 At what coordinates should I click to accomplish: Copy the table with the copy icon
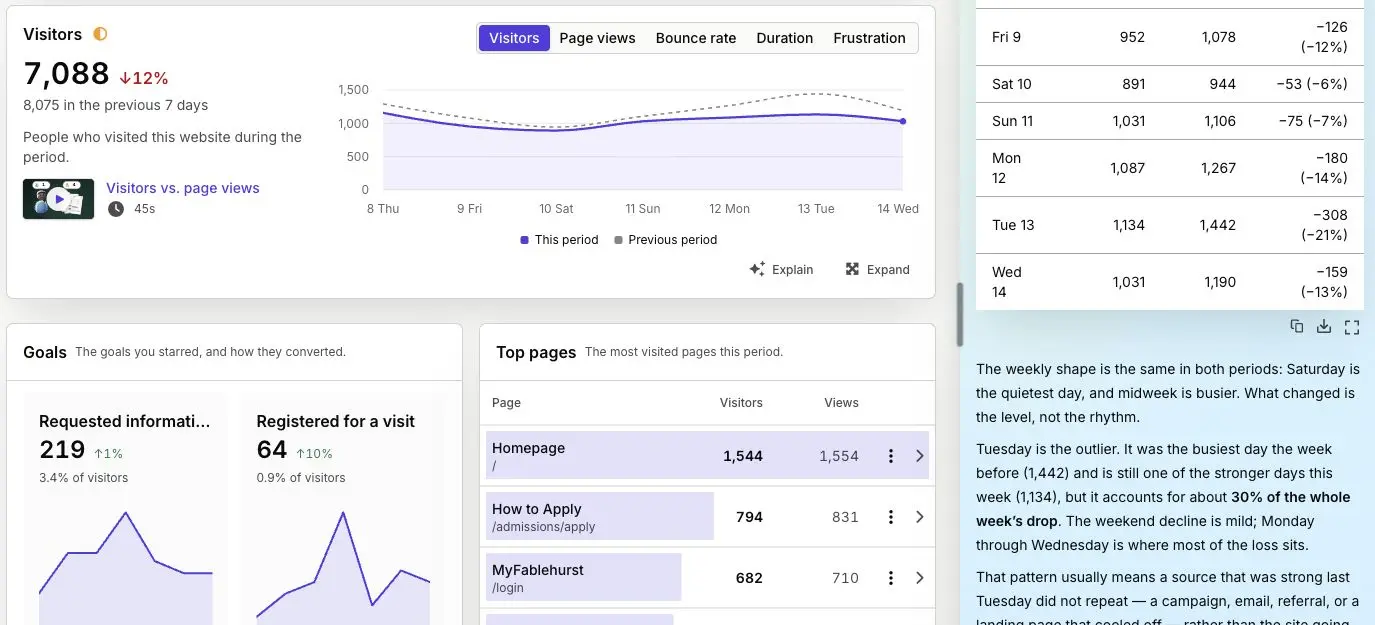[x=1297, y=326]
